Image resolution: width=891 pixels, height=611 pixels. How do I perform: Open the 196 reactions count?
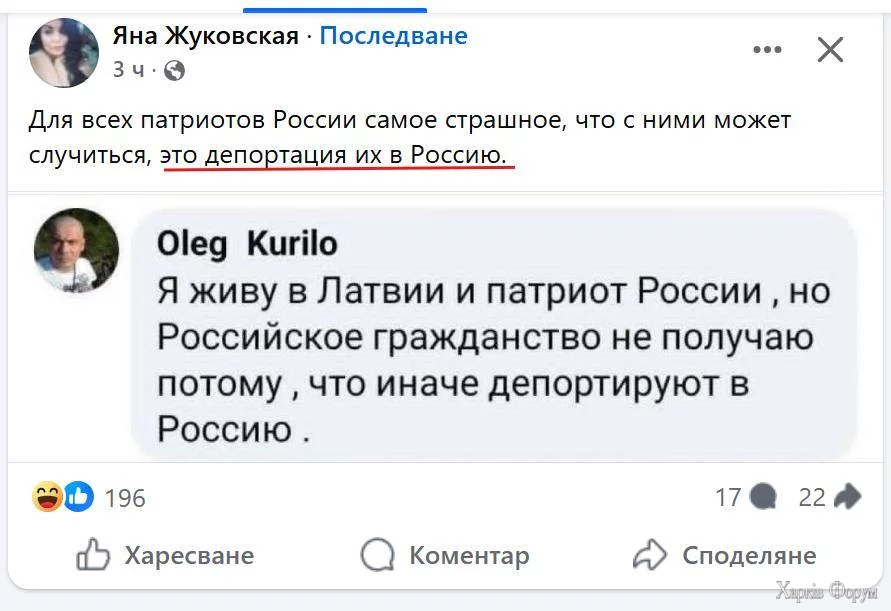pyautogui.click(x=125, y=497)
